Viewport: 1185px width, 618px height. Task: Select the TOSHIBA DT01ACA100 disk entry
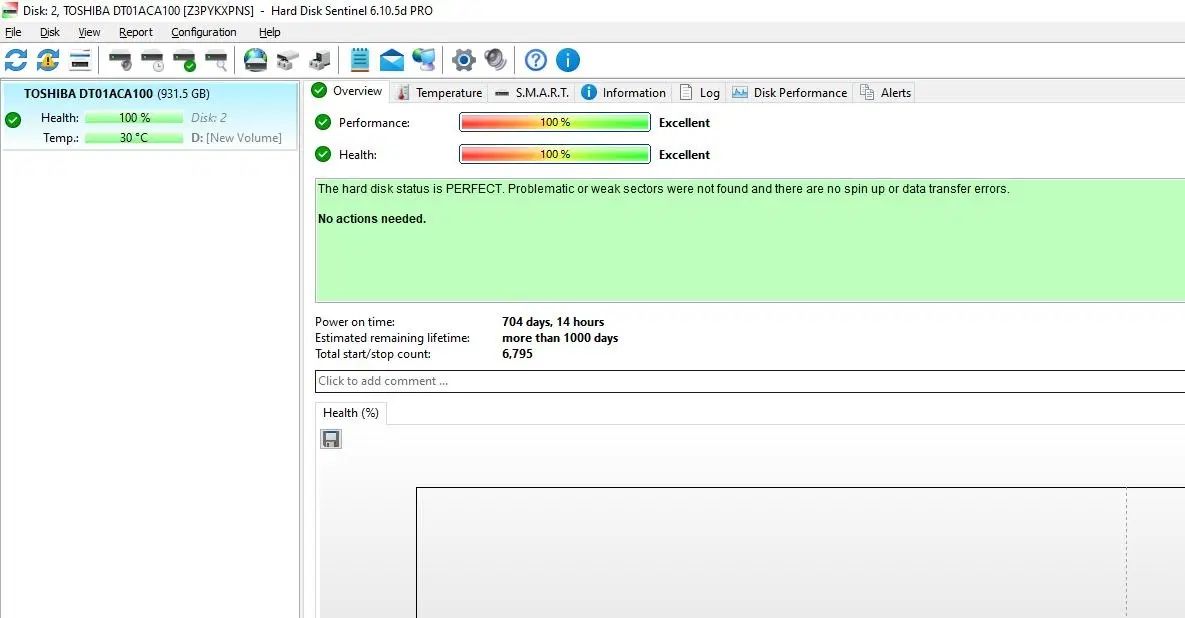149,116
